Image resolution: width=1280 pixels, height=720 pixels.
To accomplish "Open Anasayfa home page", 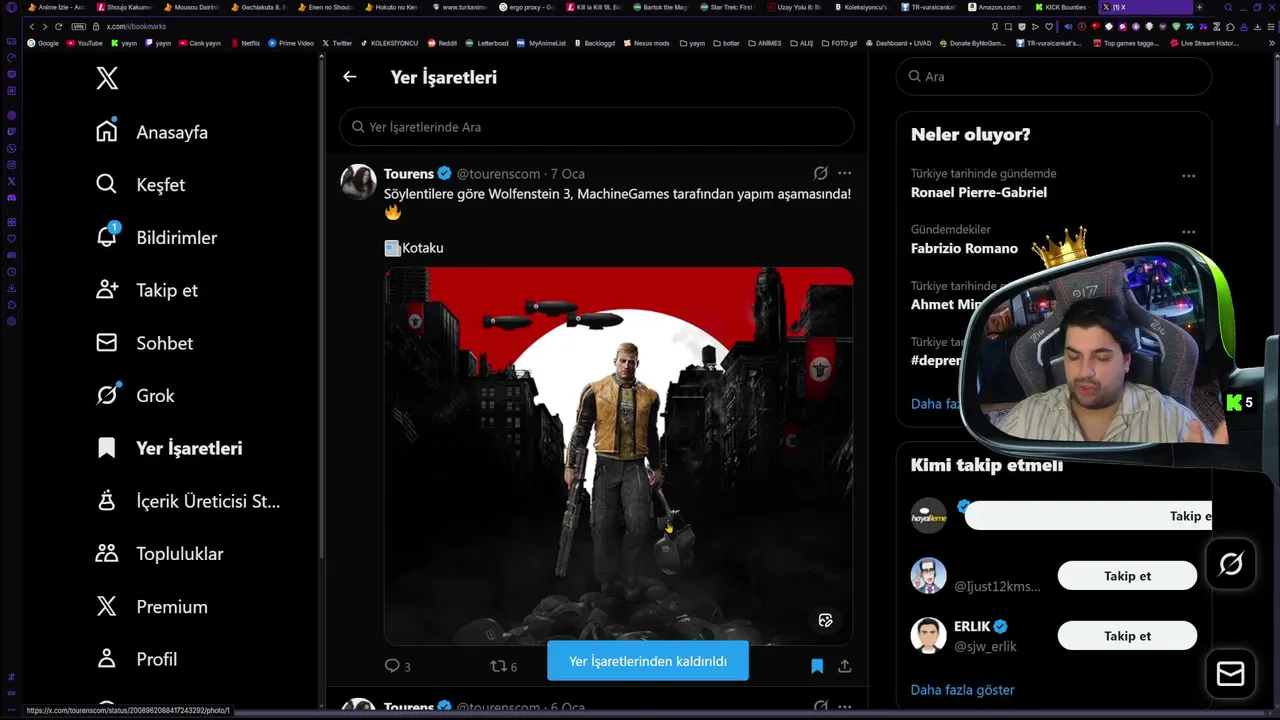I will point(152,132).
